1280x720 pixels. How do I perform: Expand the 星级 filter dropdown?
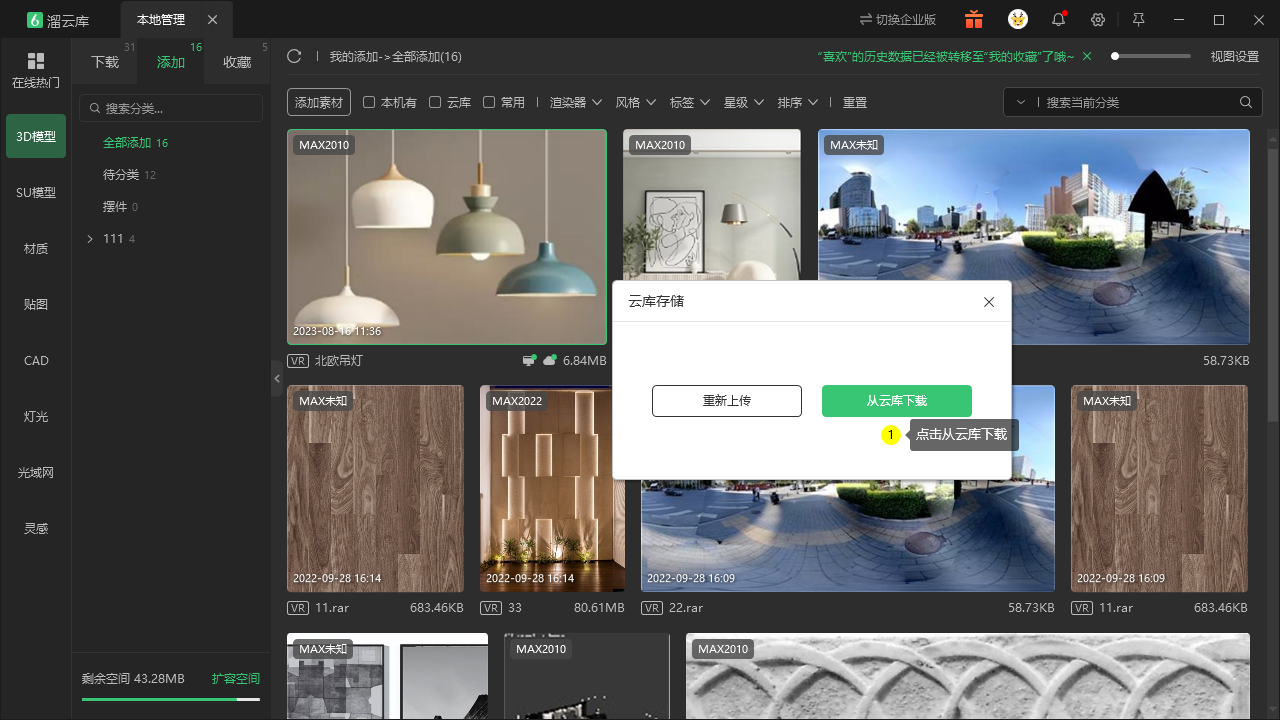(x=744, y=102)
